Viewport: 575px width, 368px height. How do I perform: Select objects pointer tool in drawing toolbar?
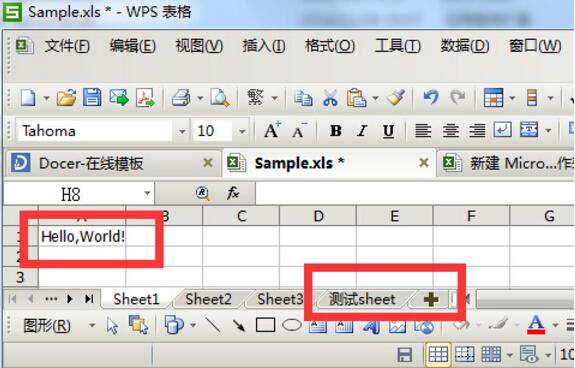point(113,325)
